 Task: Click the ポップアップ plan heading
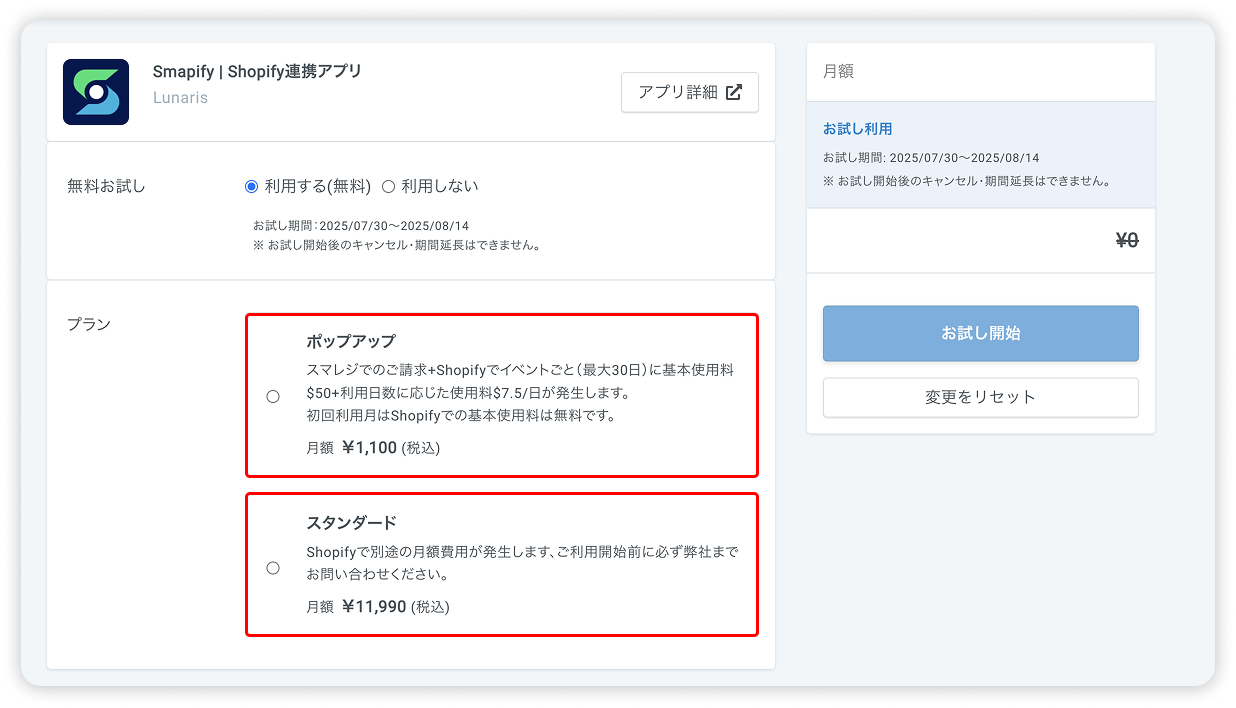pyautogui.click(x=351, y=341)
